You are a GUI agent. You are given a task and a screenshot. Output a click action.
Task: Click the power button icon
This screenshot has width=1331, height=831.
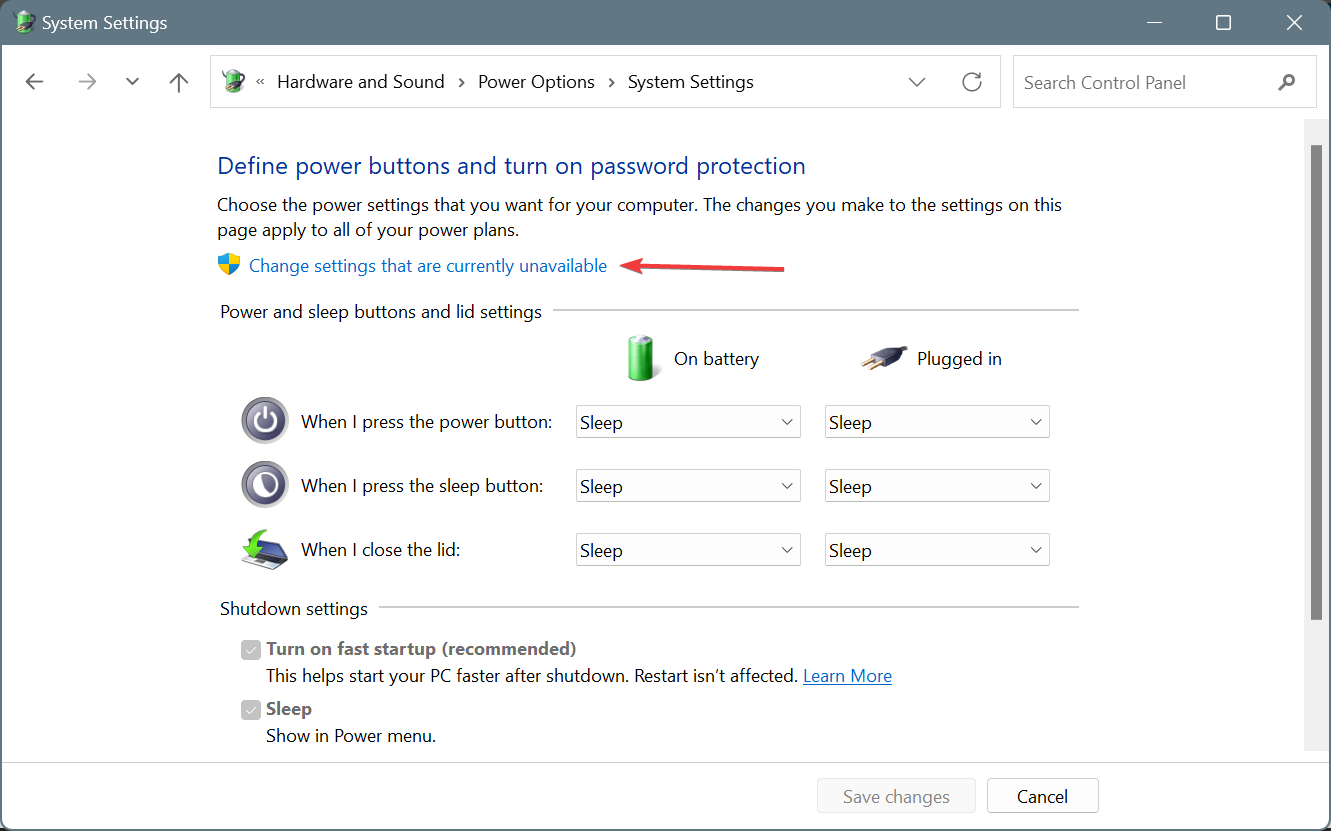265,421
